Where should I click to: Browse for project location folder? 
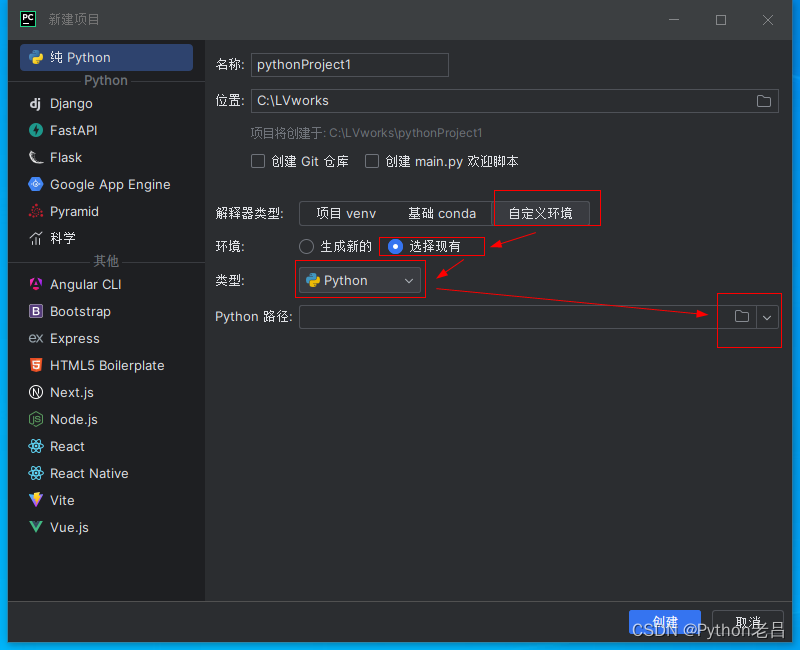(x=763, y=101)
